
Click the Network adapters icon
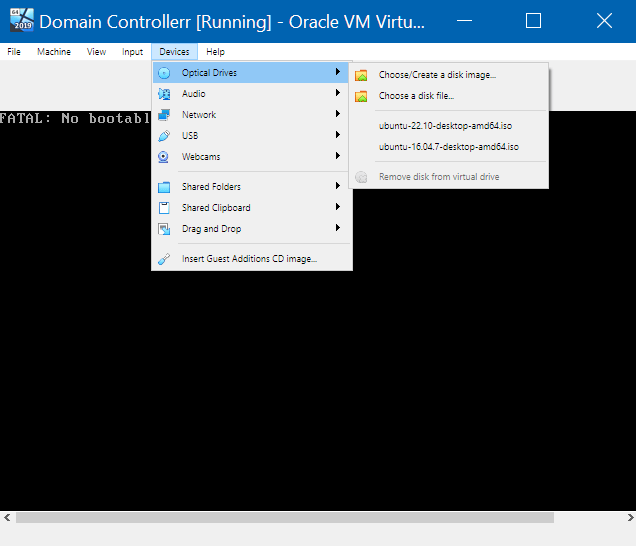pos(164,115)
